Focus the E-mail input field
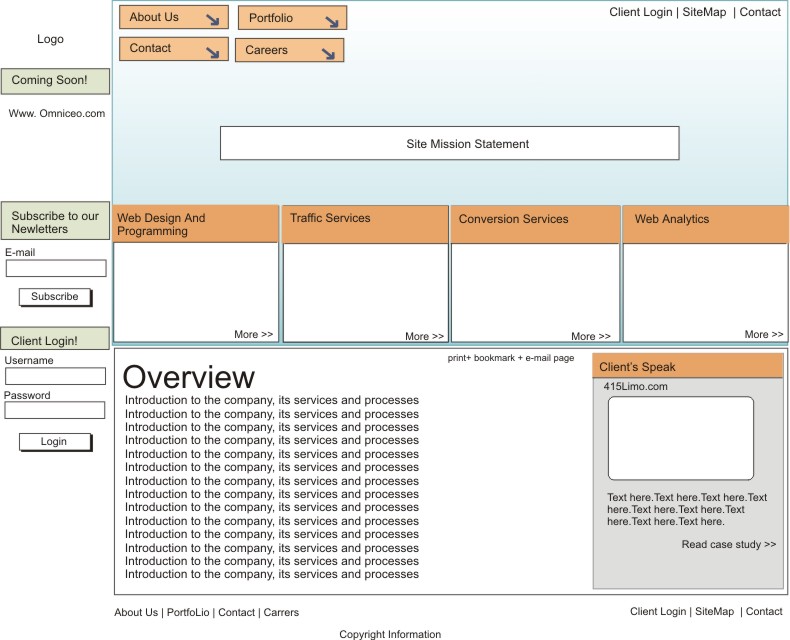Viewport: 790px width, 640px height. pyautogui.click(x=56, y=268)
